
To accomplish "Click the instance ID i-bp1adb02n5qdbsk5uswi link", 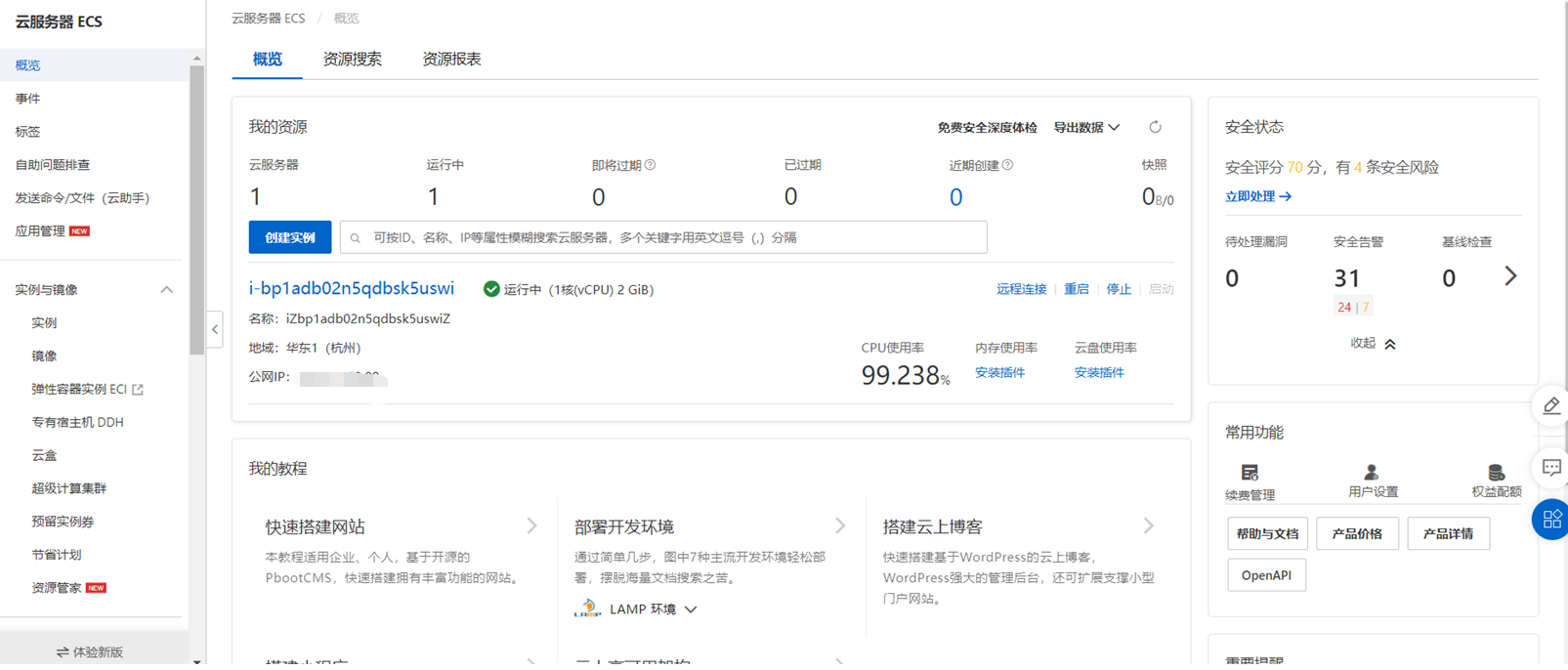I will (x=352, y=288).
